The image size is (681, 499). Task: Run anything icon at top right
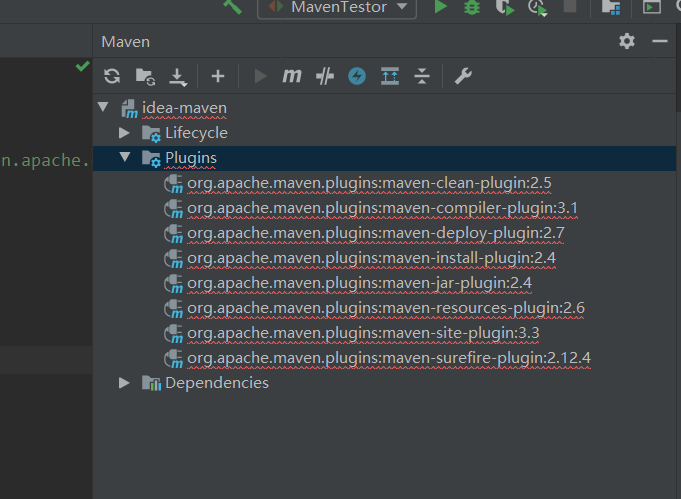(x=651, y=7)
